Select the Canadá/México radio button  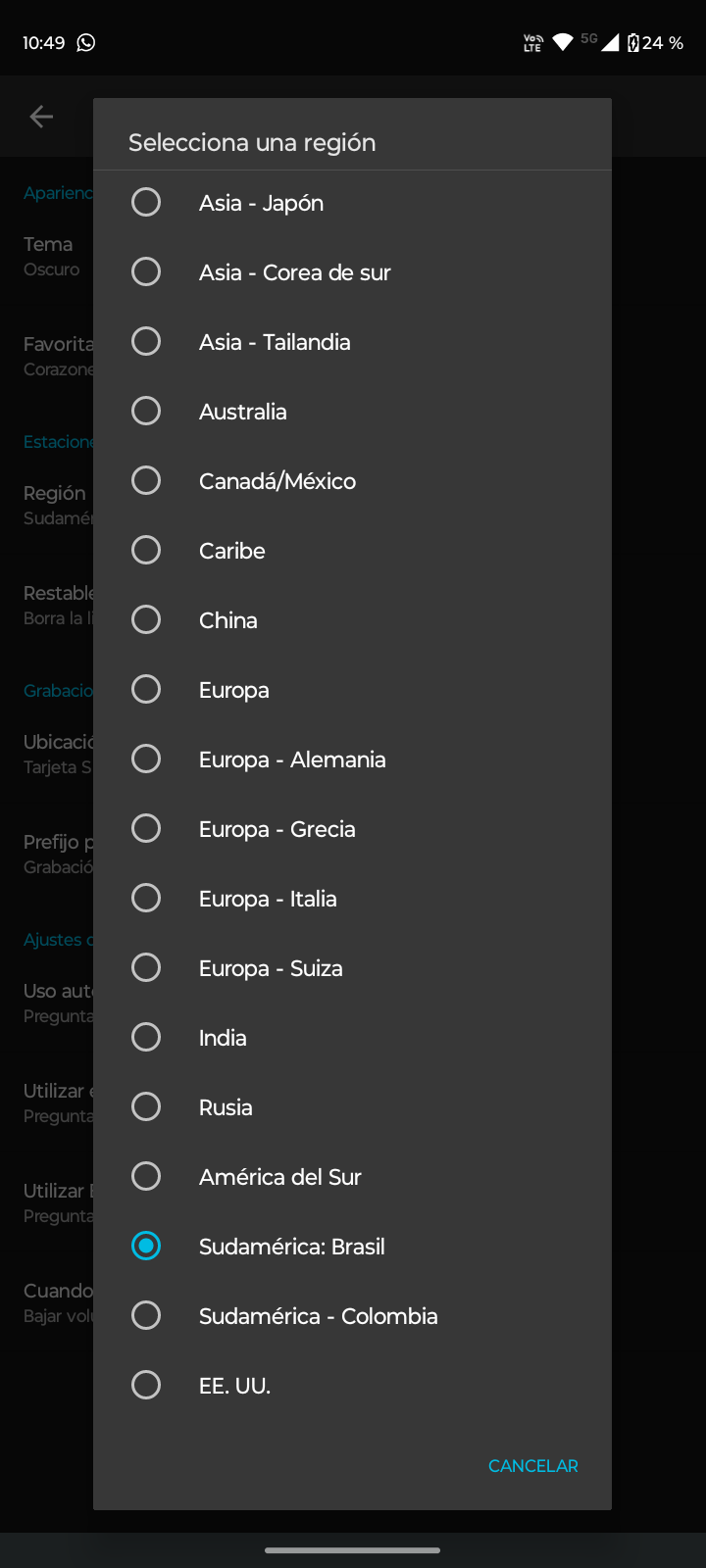click(x=146, y=481)
